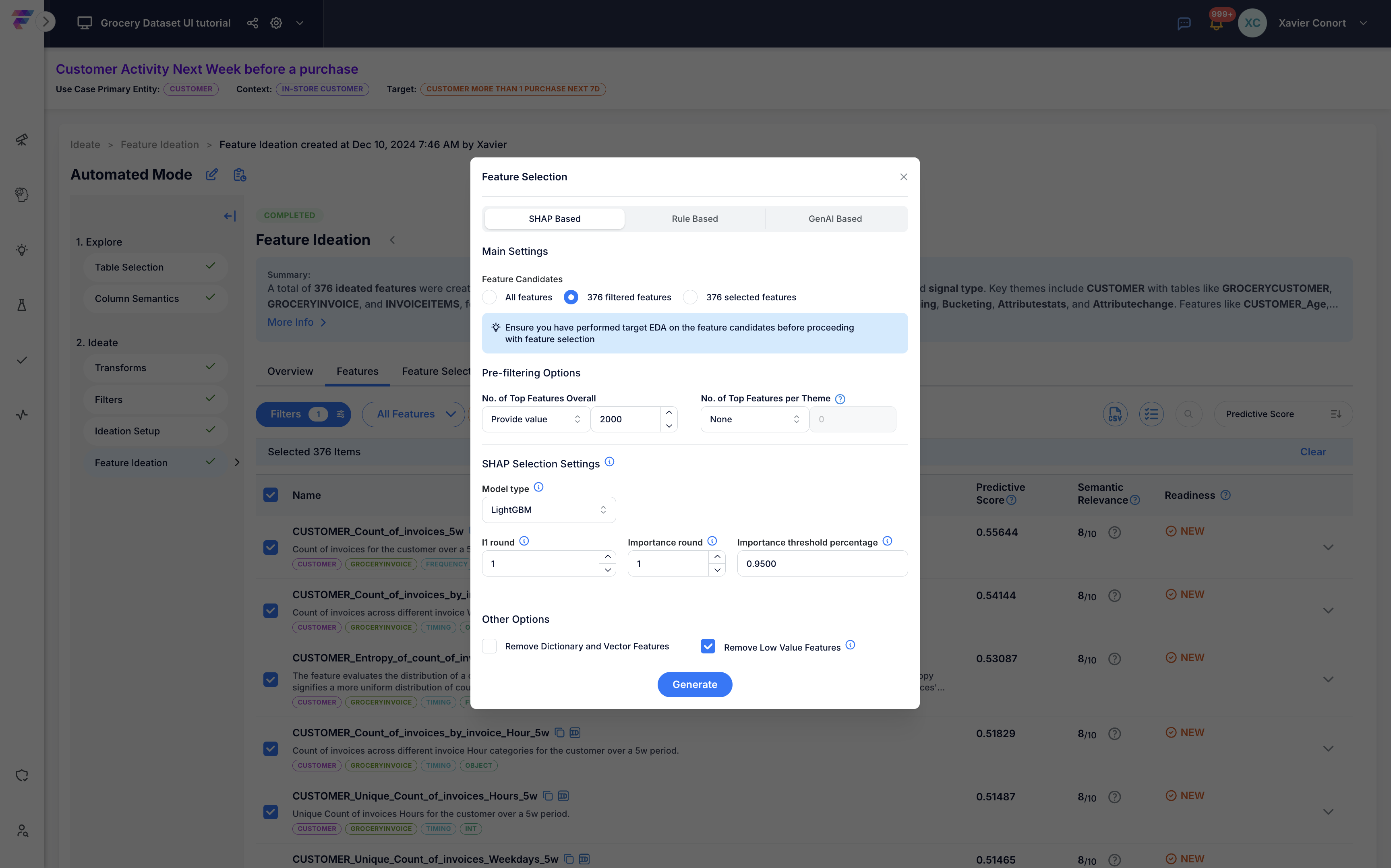Click the search magnifier icon in features toolbar
1391x868 pixels.
(1188, 414)
